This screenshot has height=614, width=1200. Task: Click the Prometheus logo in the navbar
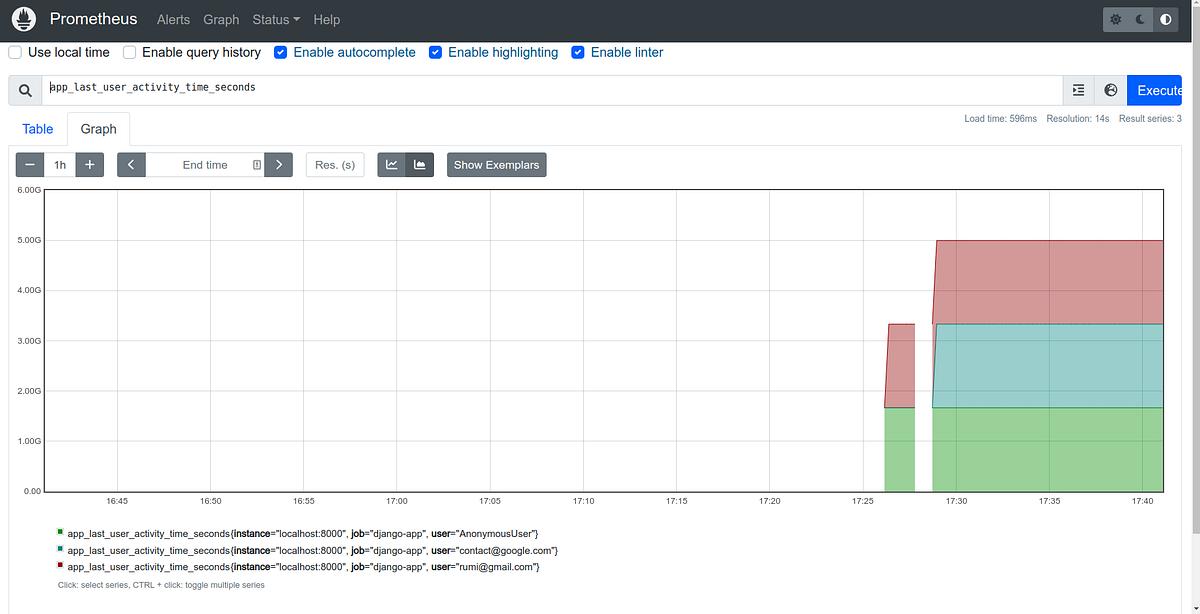[x=22, y=18]
